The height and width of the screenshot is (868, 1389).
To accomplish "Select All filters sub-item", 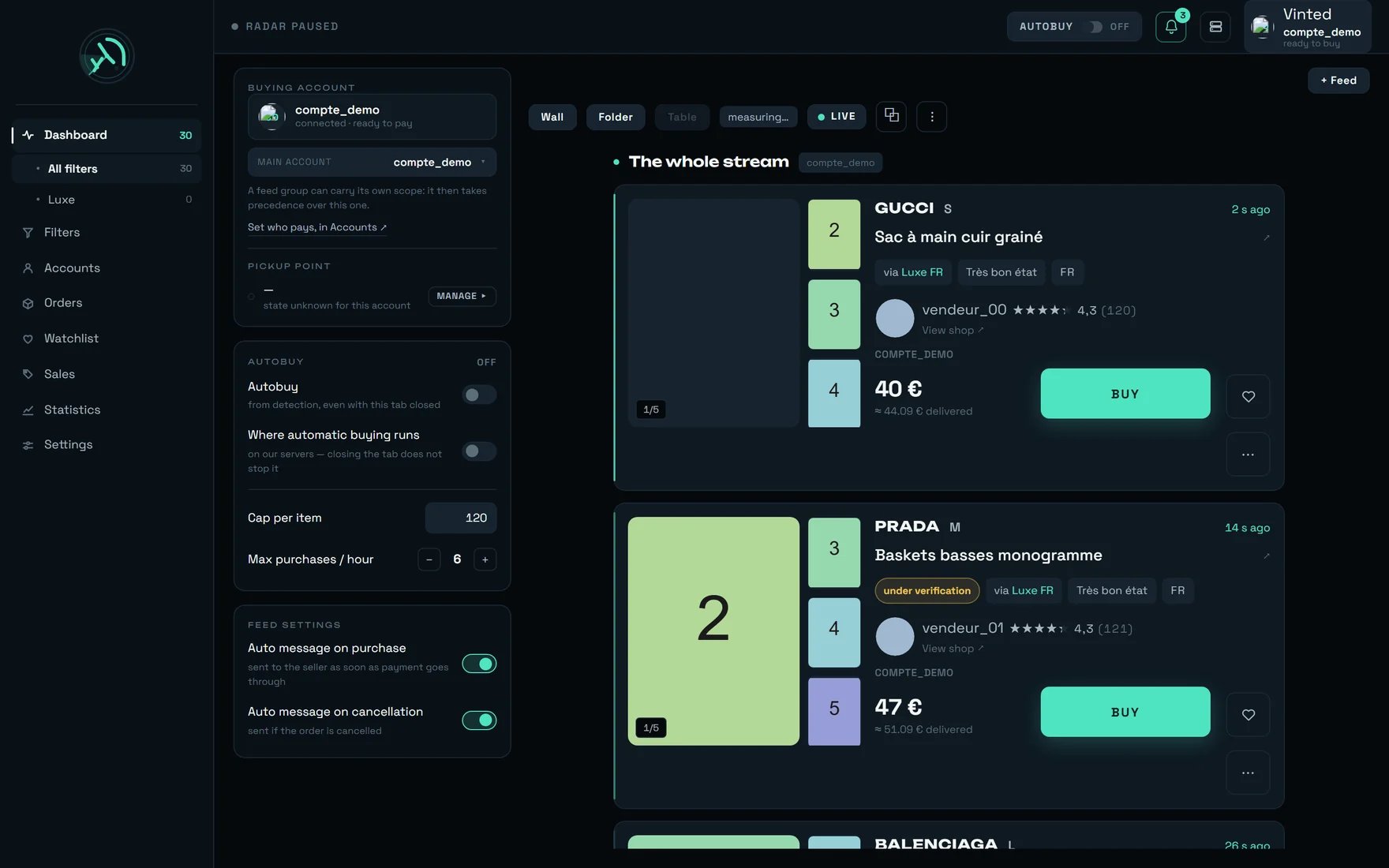I will [107, 168].
